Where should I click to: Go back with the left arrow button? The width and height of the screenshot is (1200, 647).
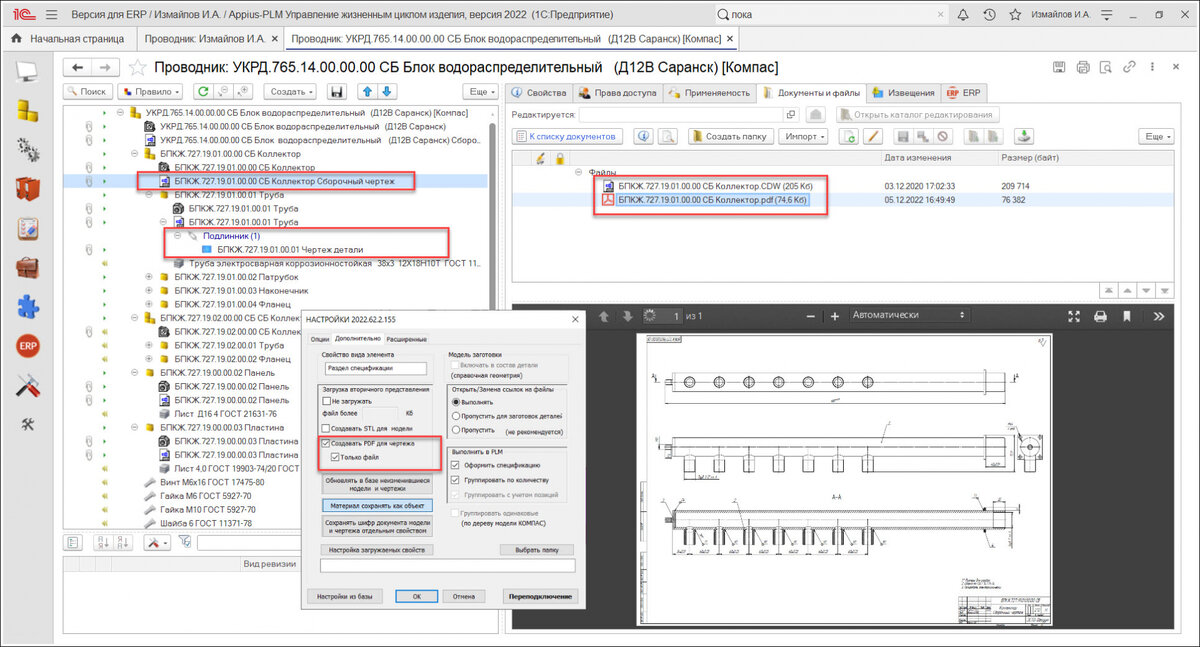[78, 67]
